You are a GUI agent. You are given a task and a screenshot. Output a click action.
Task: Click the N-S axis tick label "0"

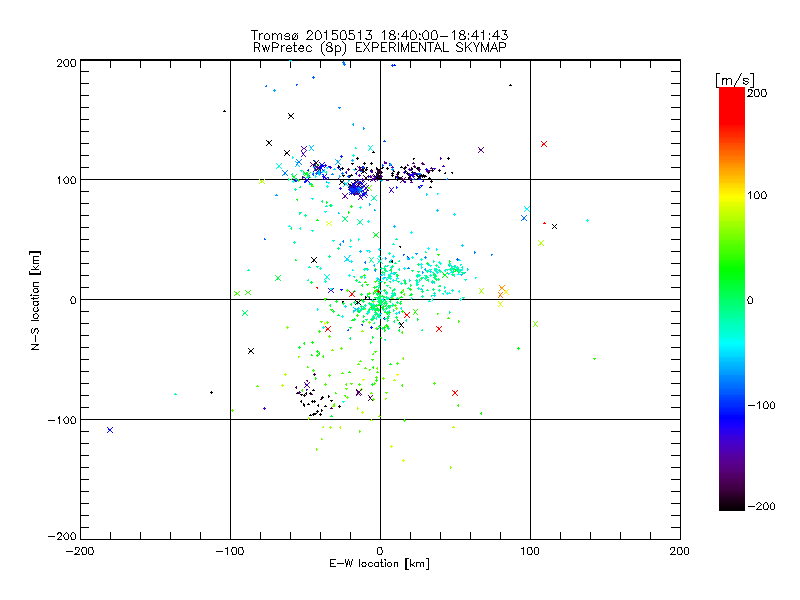pos(73,300)
